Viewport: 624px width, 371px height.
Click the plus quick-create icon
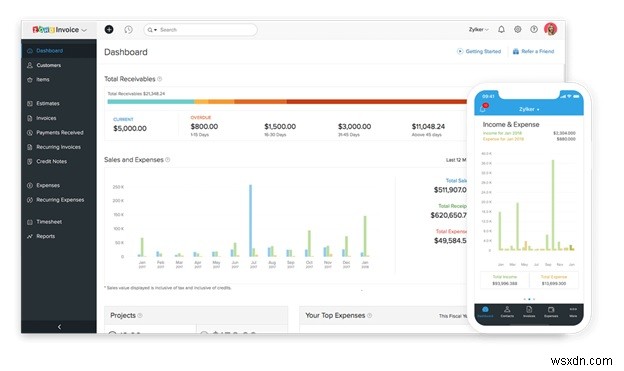click(x=109, y=29)
